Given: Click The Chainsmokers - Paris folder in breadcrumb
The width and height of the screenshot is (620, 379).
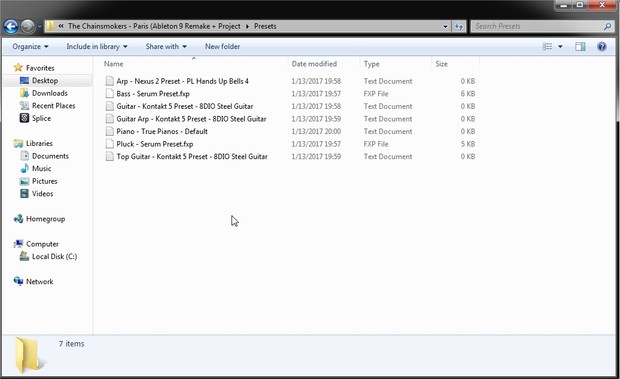Looking at the screenshot, I should click(154, 26).
